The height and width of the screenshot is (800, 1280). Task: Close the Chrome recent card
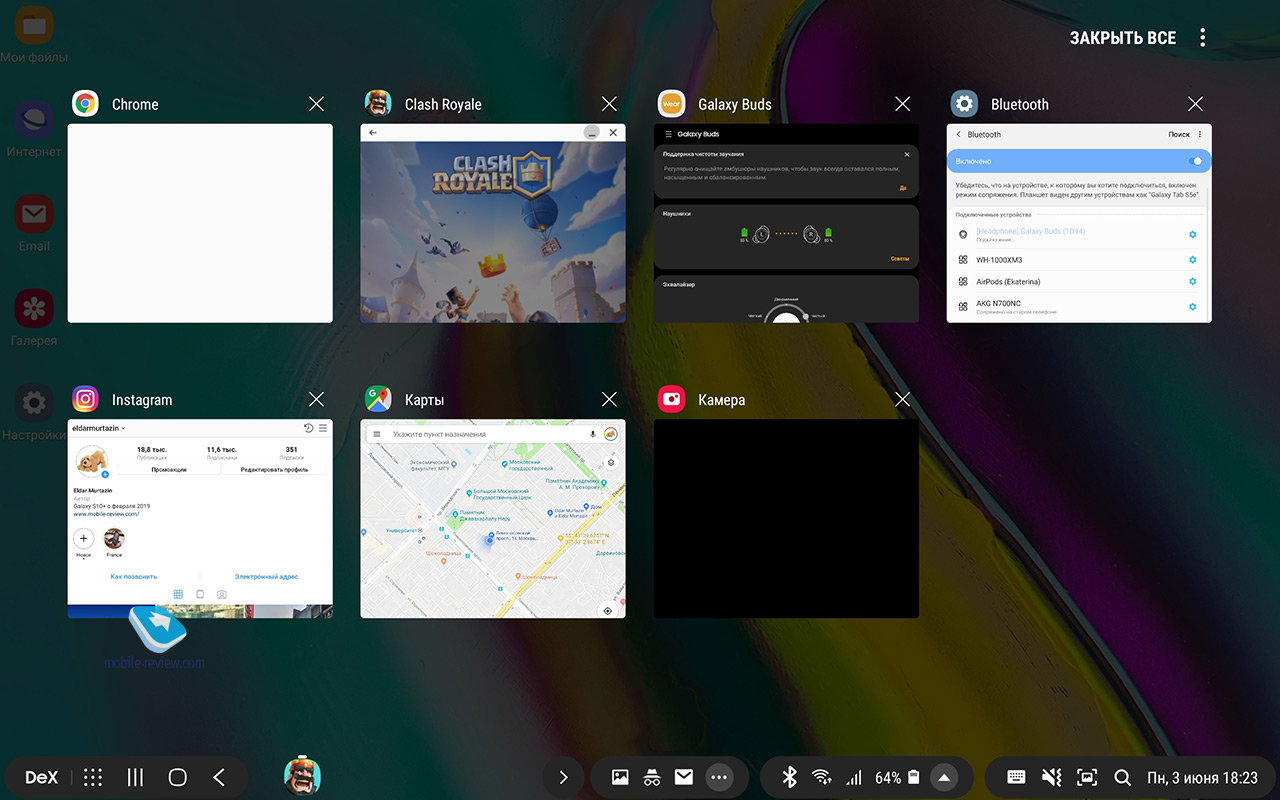click(x=317, y=104)
